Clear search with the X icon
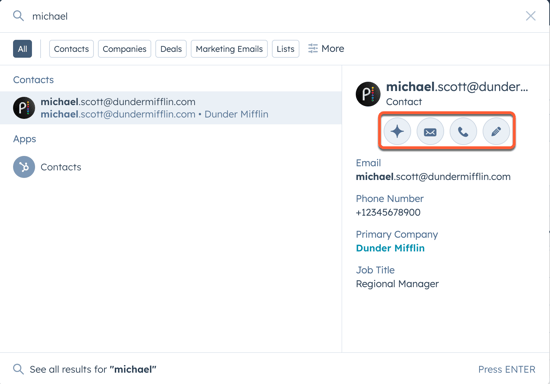 [x=530, y=16]
